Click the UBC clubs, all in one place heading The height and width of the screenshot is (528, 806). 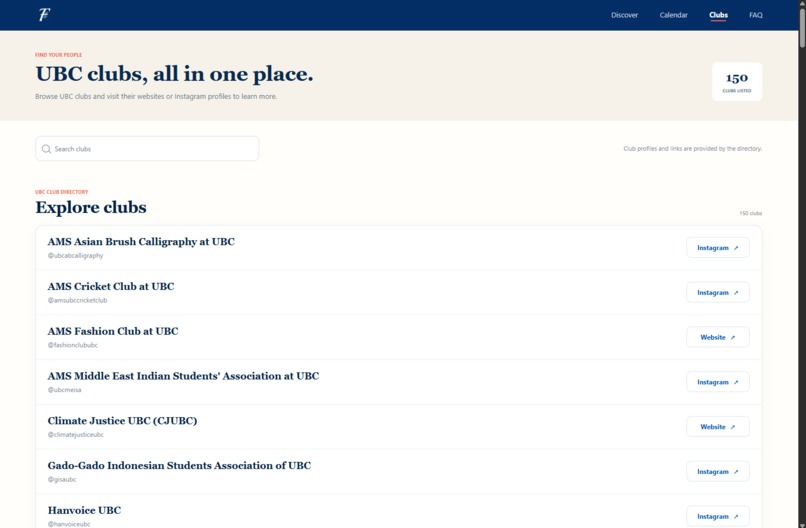click(x=174, y=74)
